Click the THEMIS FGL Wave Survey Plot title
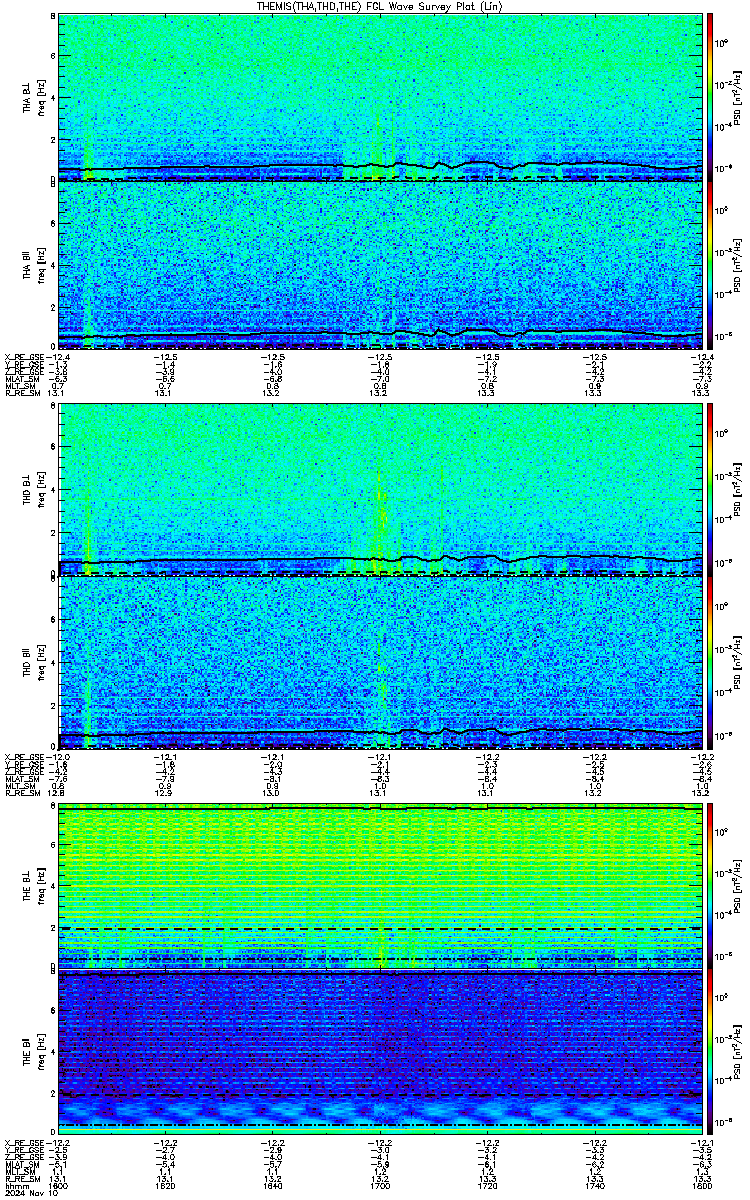 click(379, 6)
